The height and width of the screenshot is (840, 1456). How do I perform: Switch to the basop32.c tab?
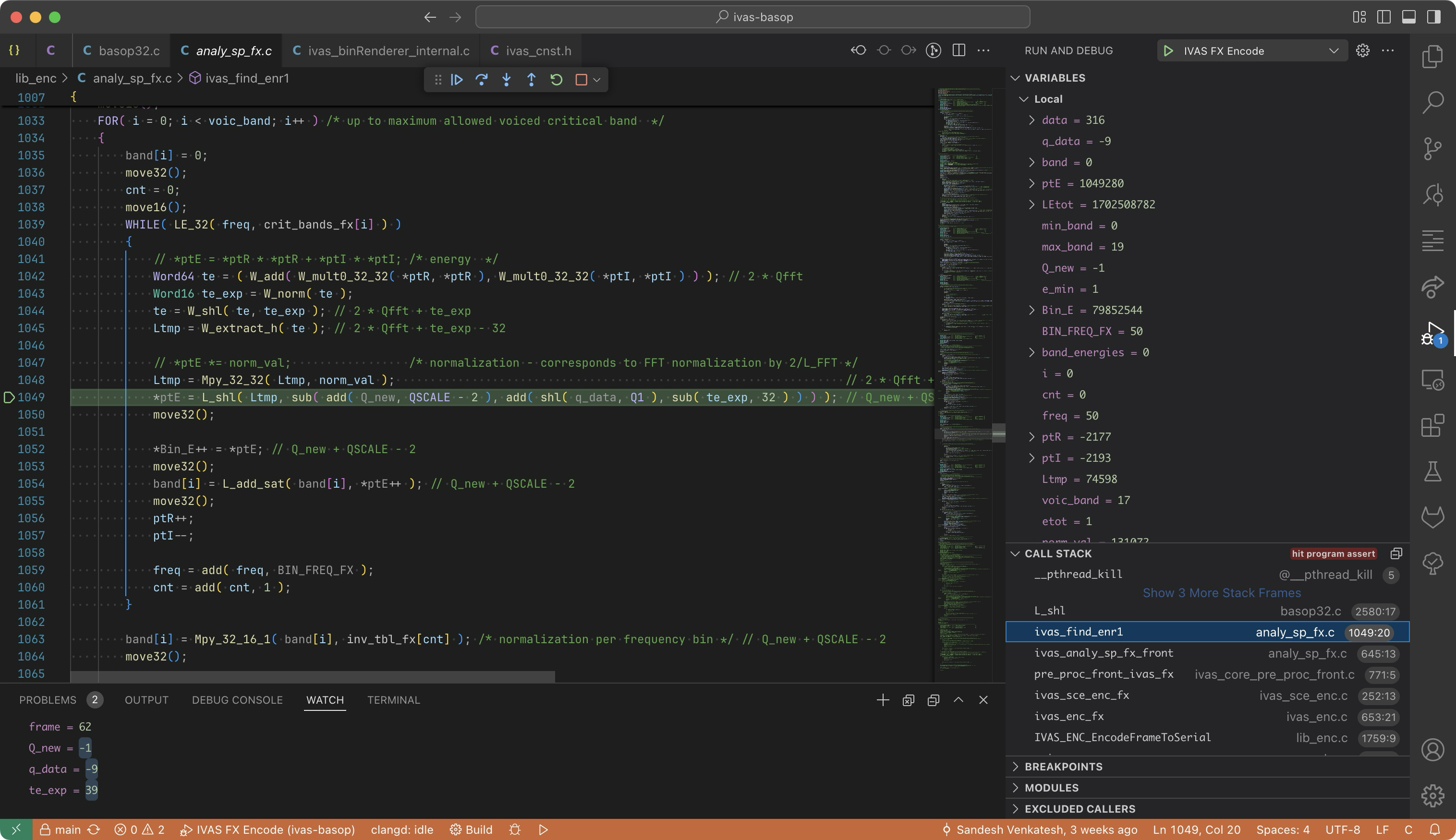pyautogui.click(x=129, y=51)
